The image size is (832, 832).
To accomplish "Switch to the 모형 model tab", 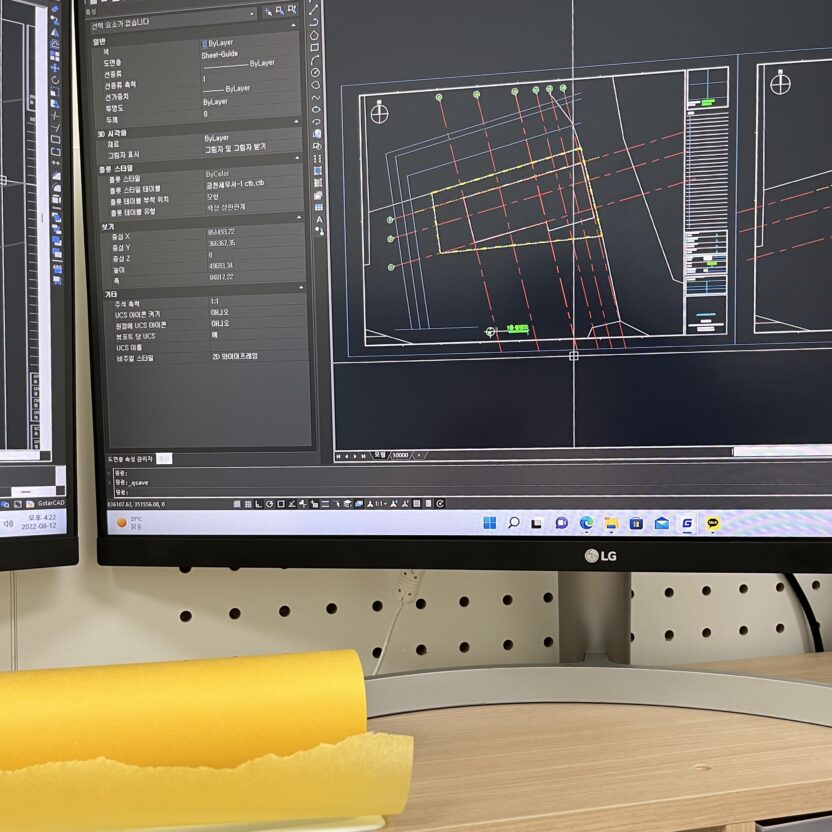I will [379, 455].
